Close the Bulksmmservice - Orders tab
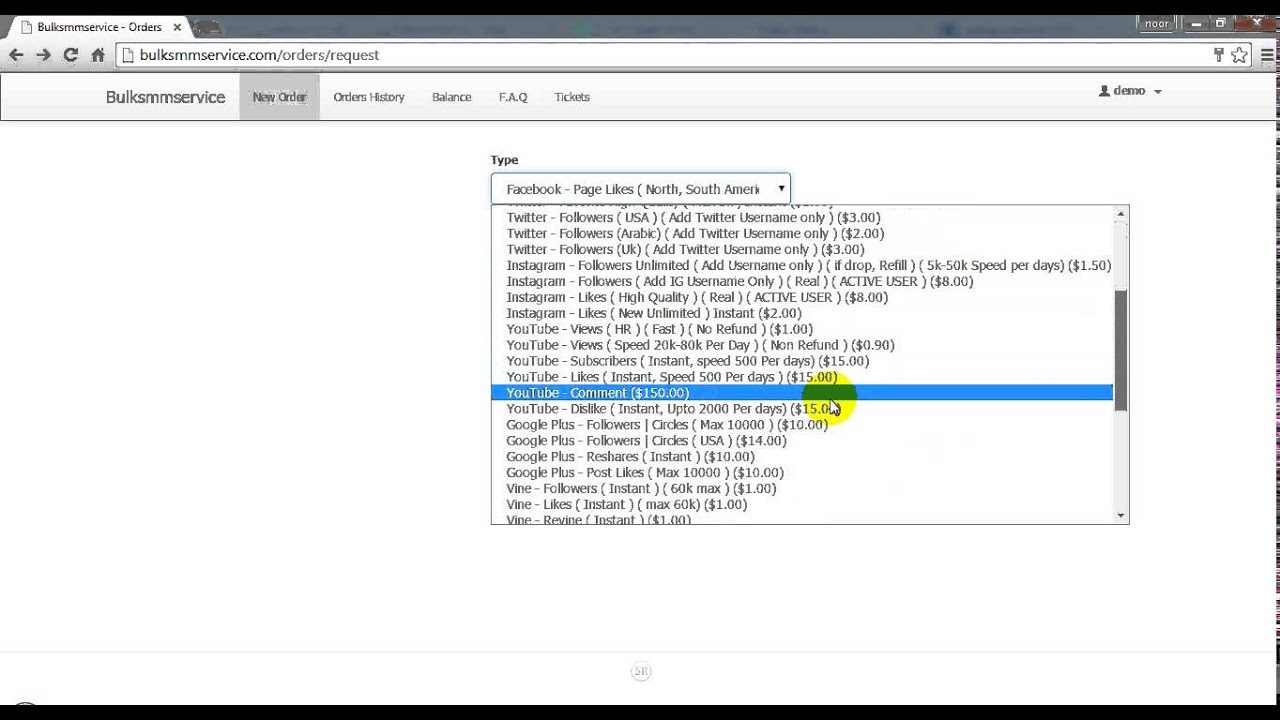Screen dimensions: 1280x720 (175, 27)
